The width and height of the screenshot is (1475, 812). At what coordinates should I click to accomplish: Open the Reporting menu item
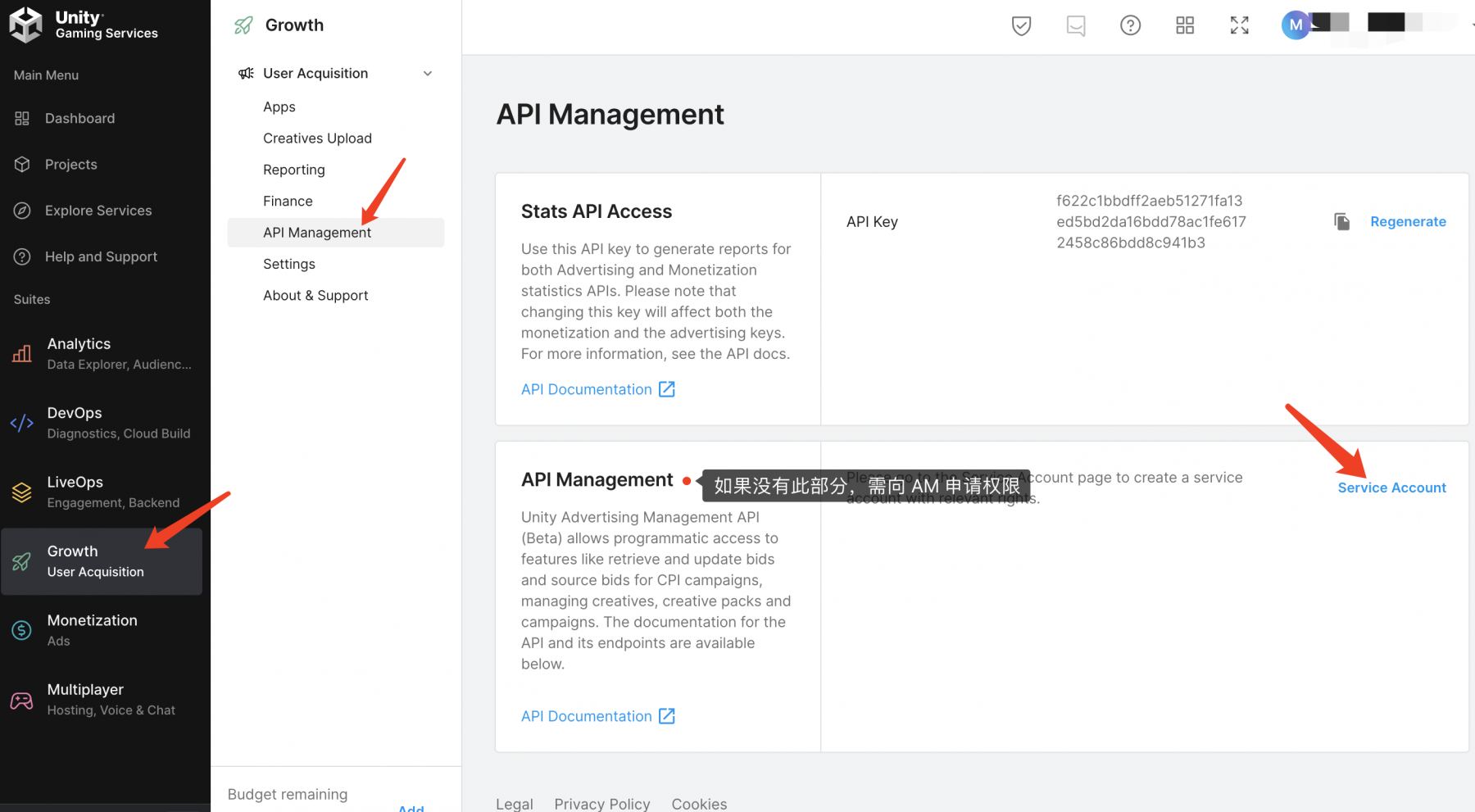click(x=293, y=170)
